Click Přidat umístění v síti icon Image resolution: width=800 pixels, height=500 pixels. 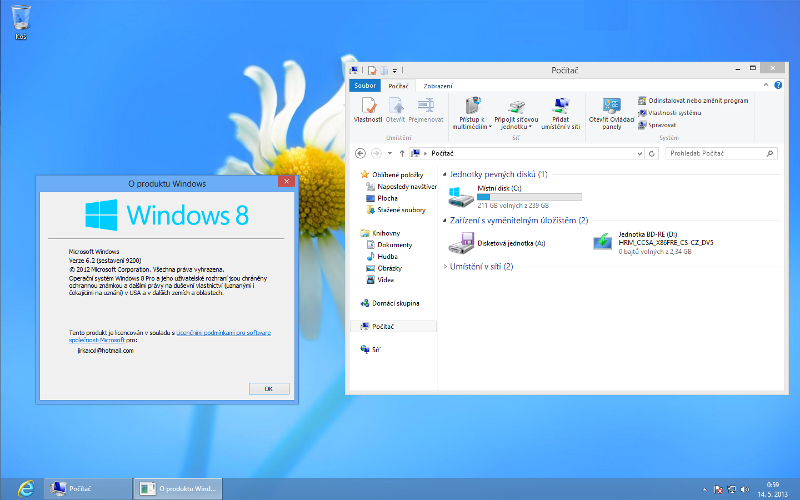click(560, 113)
